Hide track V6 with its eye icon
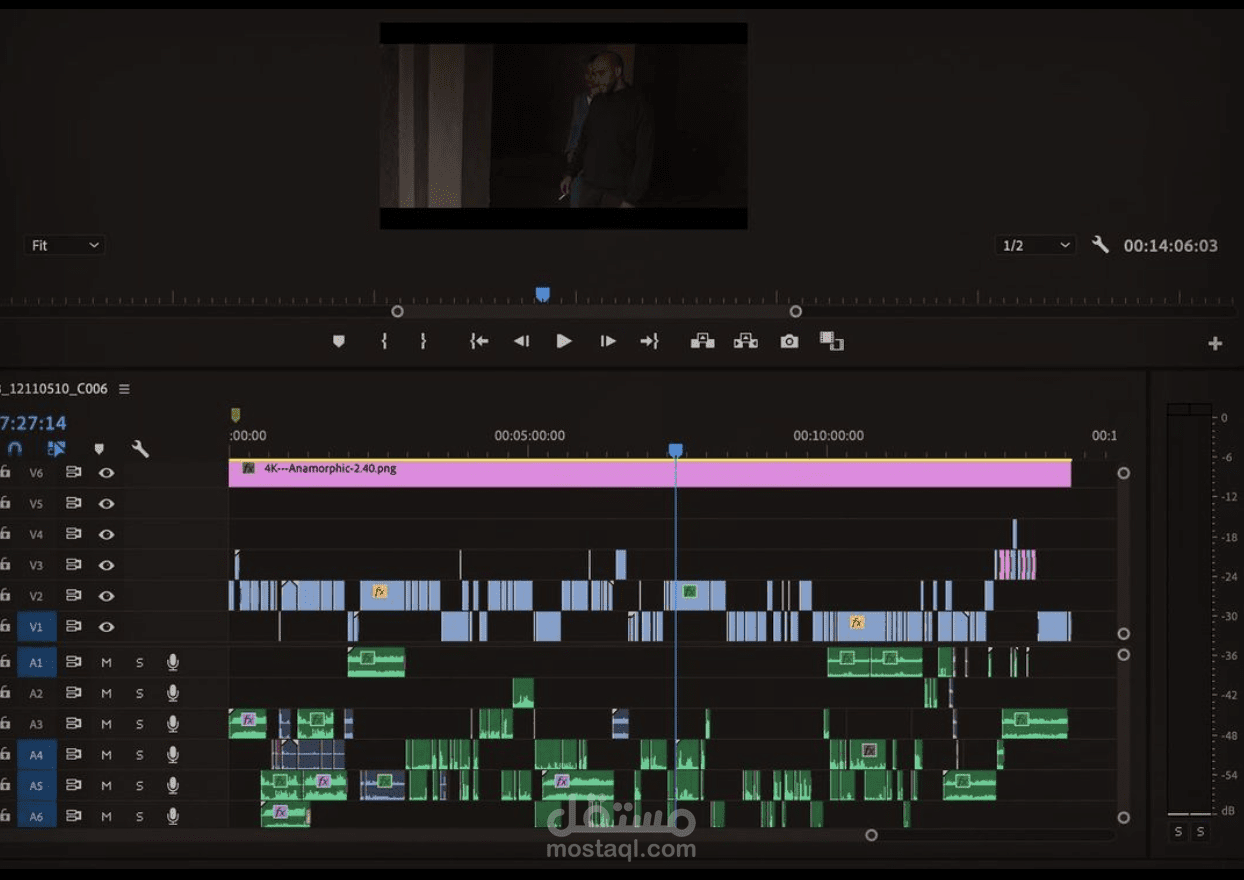The image size is (1244, 880). pos(106,472)
